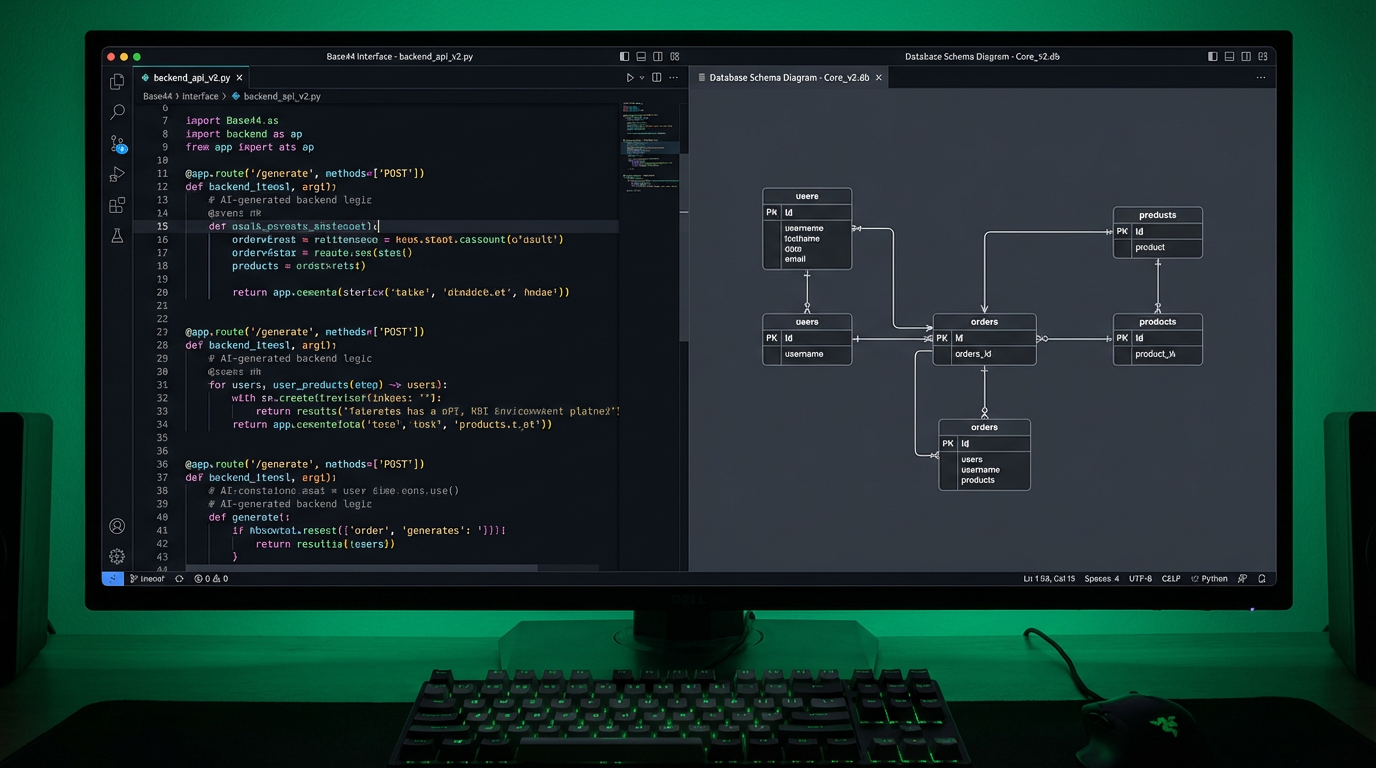The image size is (1376, 768).
Task: Open the Extensions icon in the activity bar
Action: point(117,205)
